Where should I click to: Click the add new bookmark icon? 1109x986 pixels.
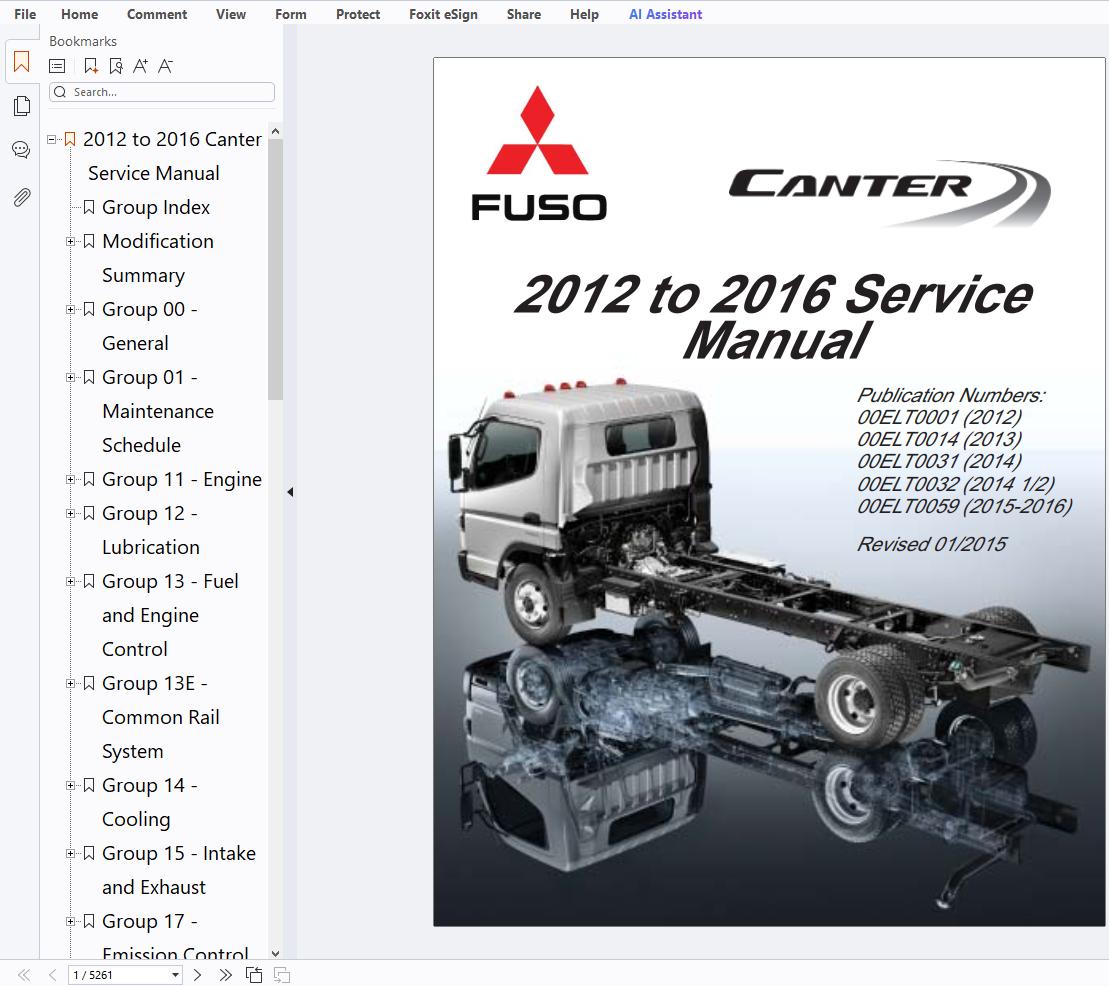pos(91,66)
